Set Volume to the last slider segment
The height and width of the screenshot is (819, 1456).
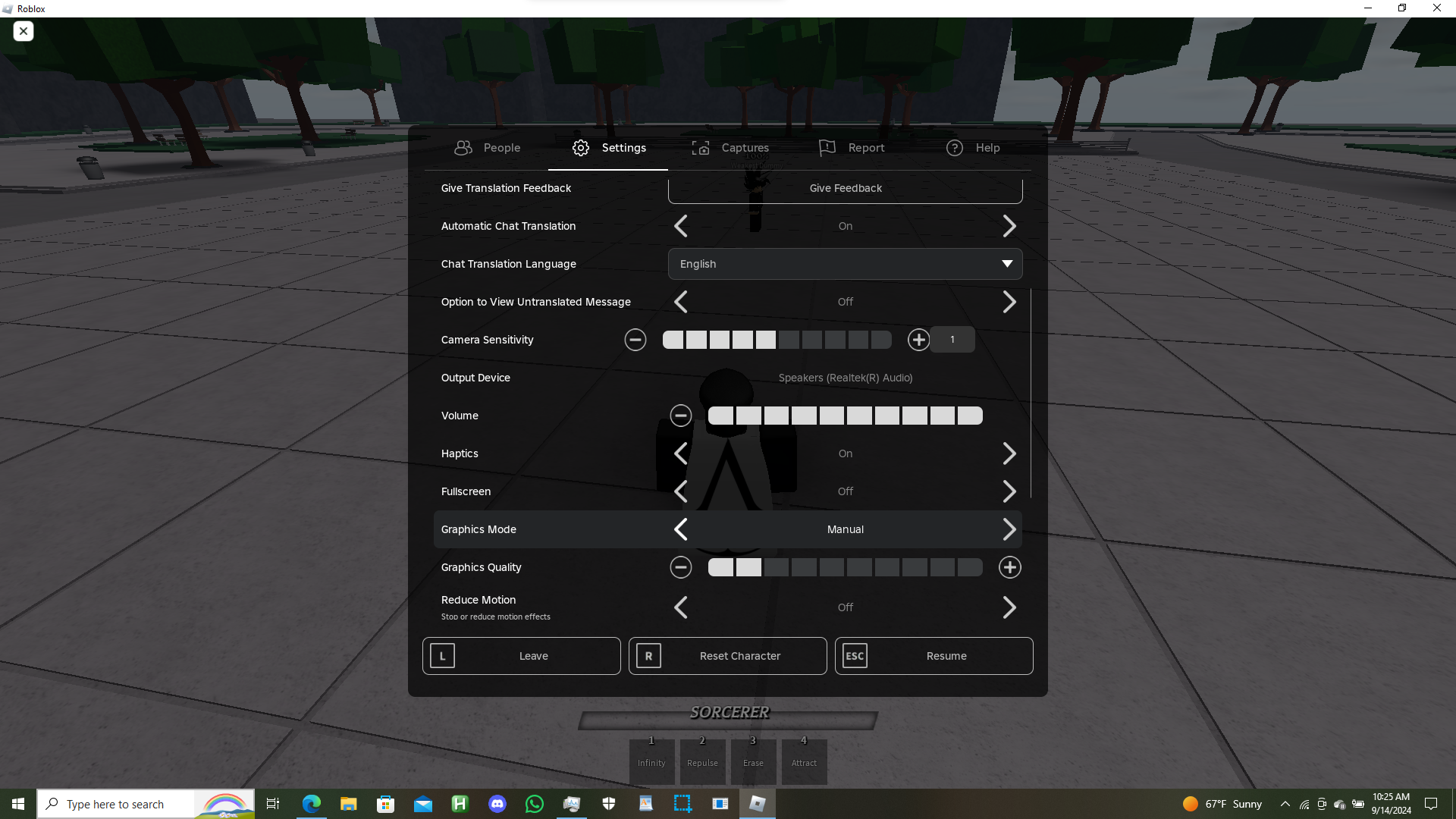tap(970, 416)
